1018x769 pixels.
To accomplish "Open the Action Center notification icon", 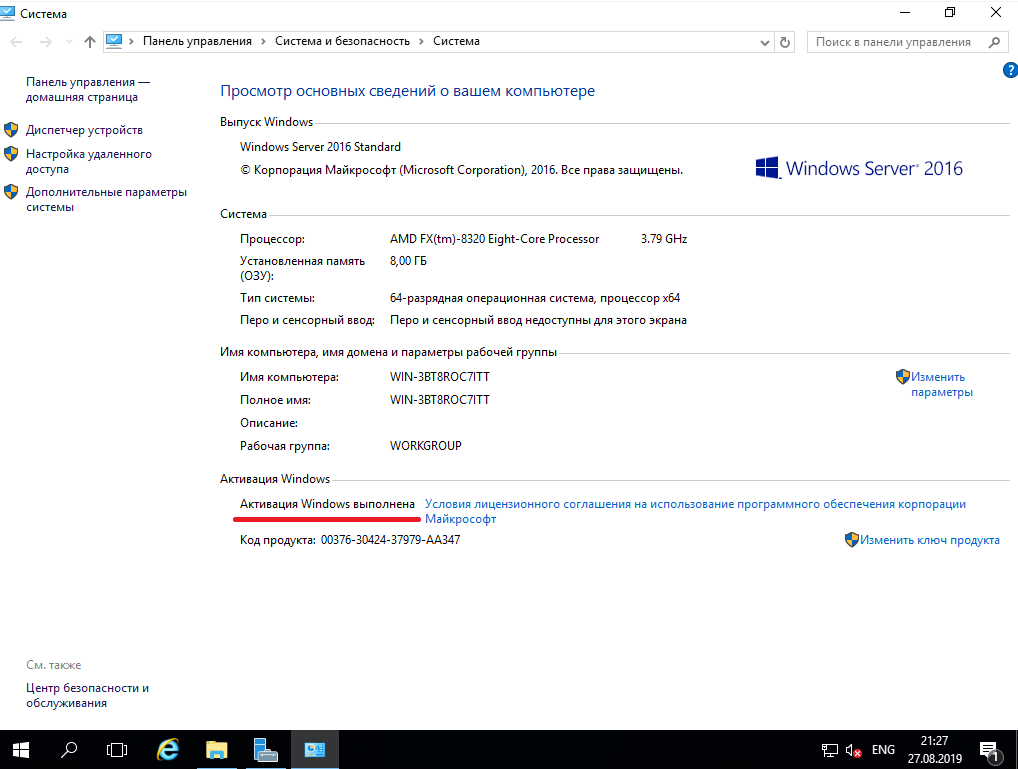I will (x=990, y=750).
